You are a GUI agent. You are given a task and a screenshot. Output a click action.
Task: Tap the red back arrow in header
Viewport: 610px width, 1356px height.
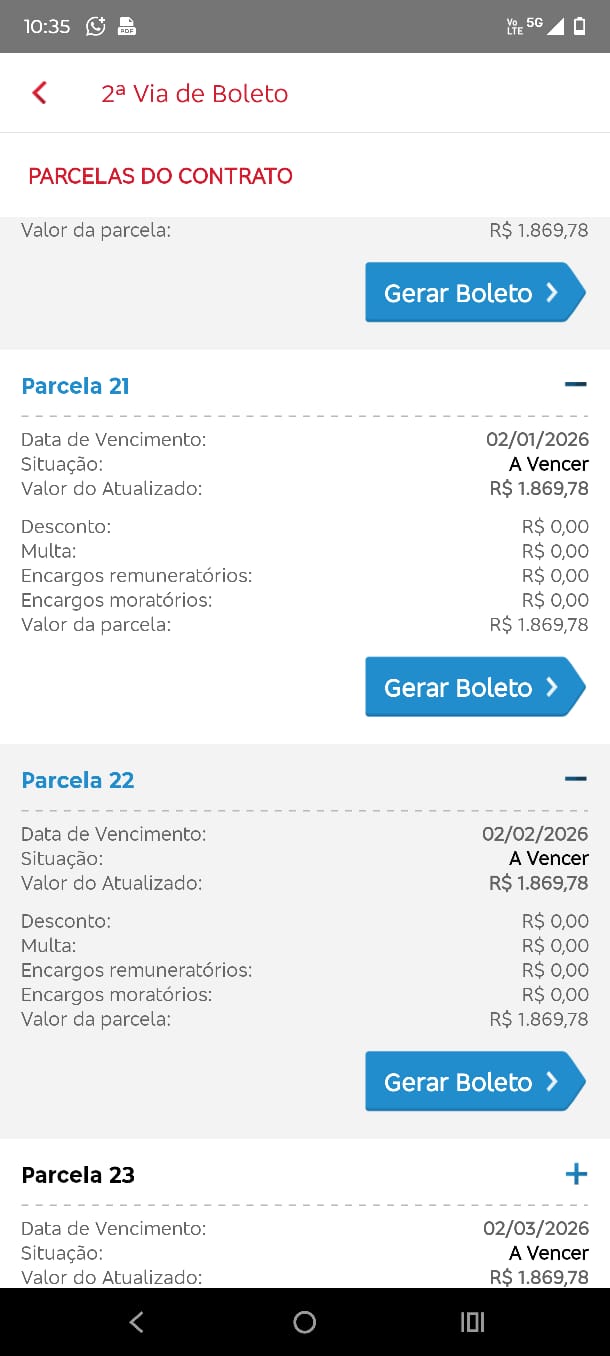[x=40, y=93]
